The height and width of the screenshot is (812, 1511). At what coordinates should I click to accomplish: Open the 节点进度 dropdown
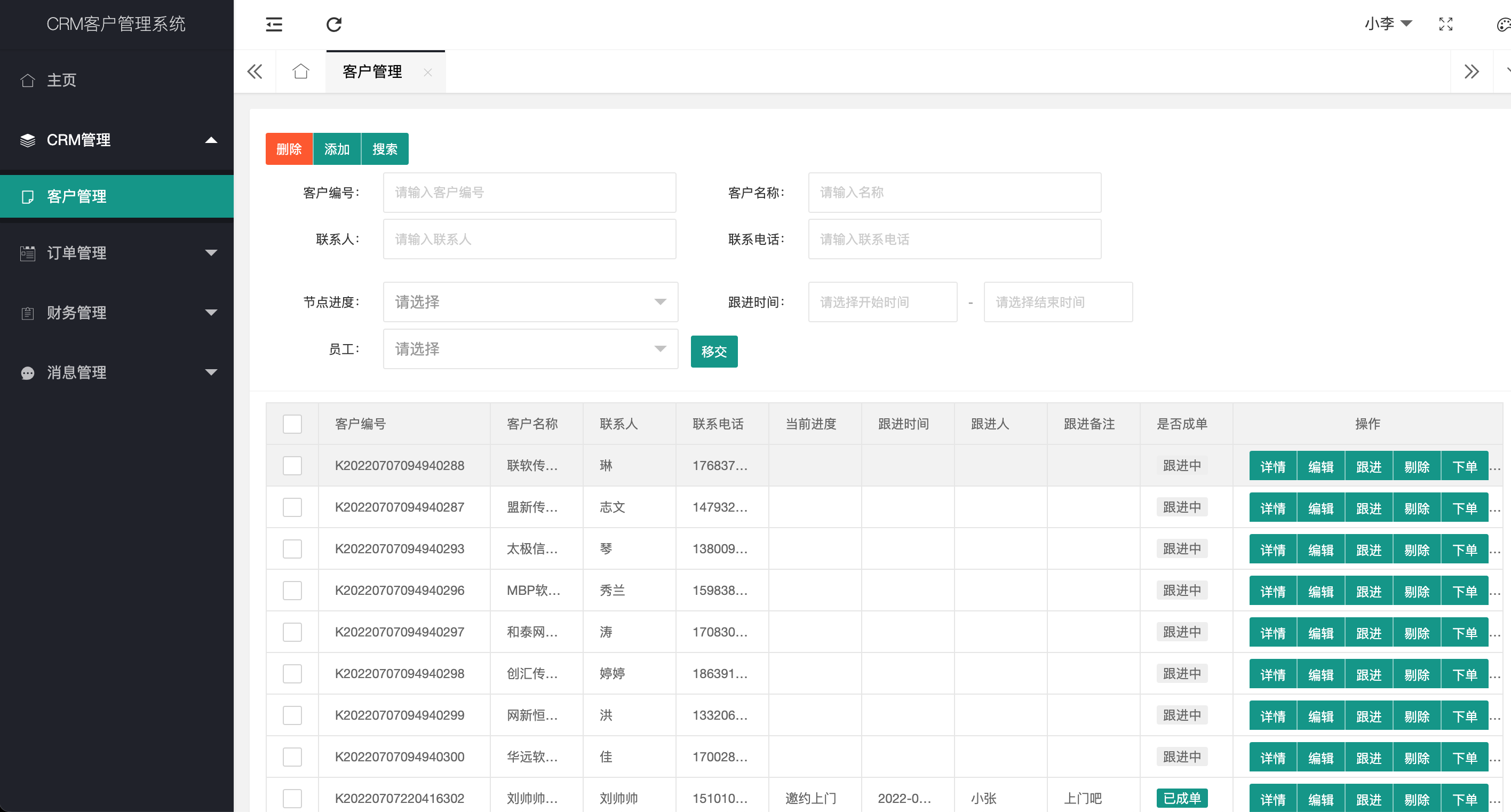click(530, 302)
